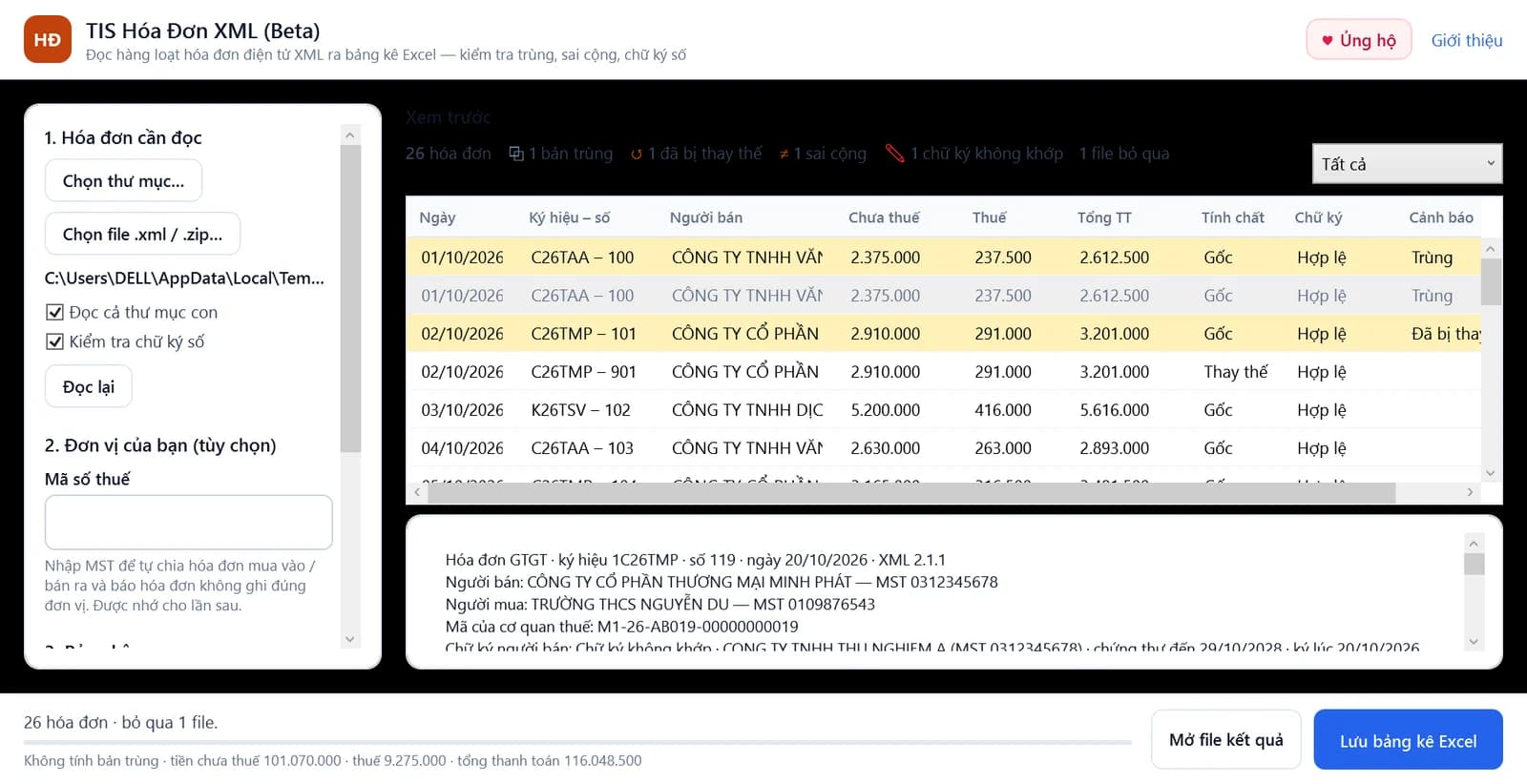Image resolution: width=1527 pixels, height=784 pixels.
Task: Click the invoice table's scroll-down arrow
Action: [1491, 473]
